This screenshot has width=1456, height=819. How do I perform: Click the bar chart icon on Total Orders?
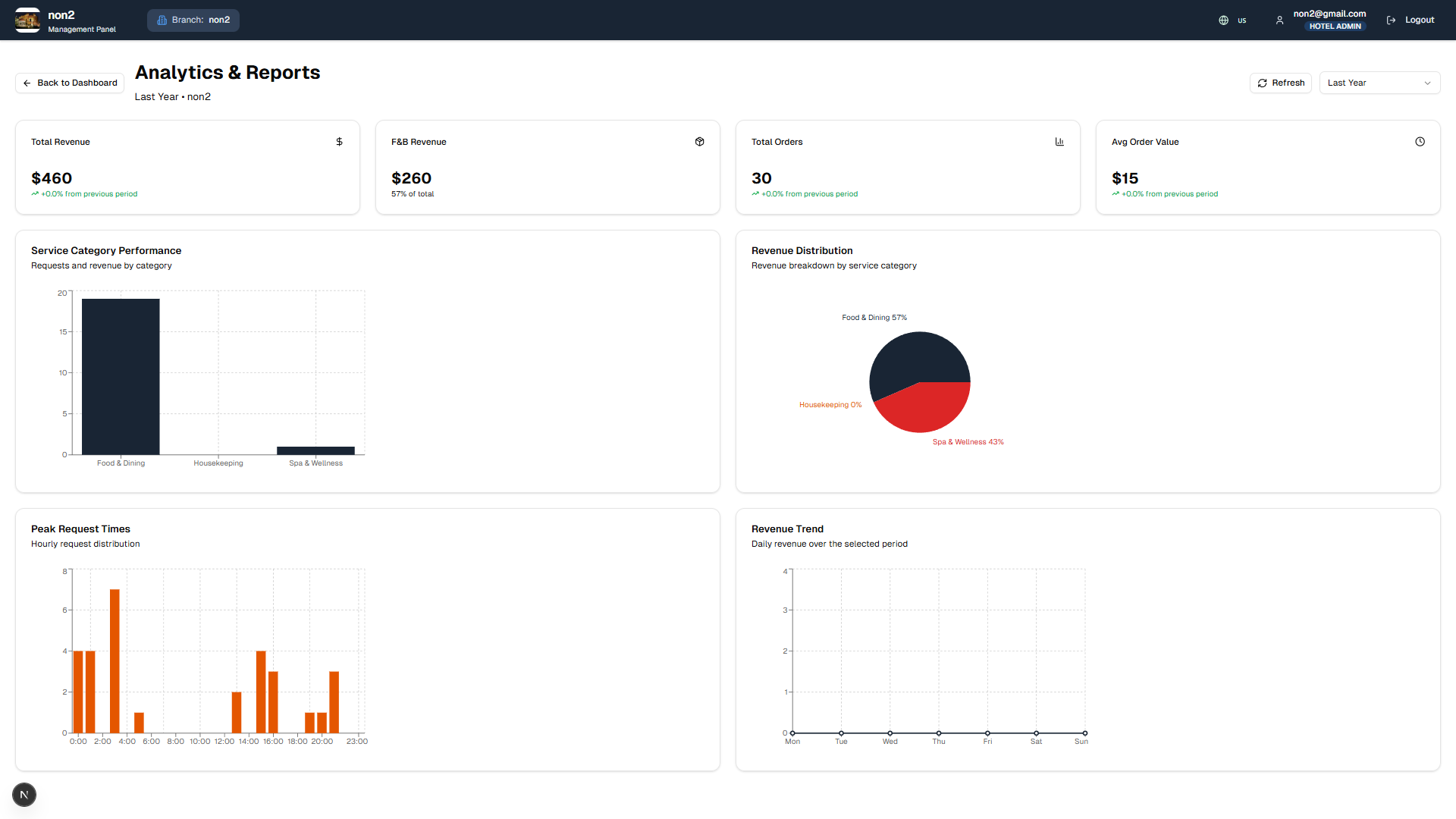1059,142
